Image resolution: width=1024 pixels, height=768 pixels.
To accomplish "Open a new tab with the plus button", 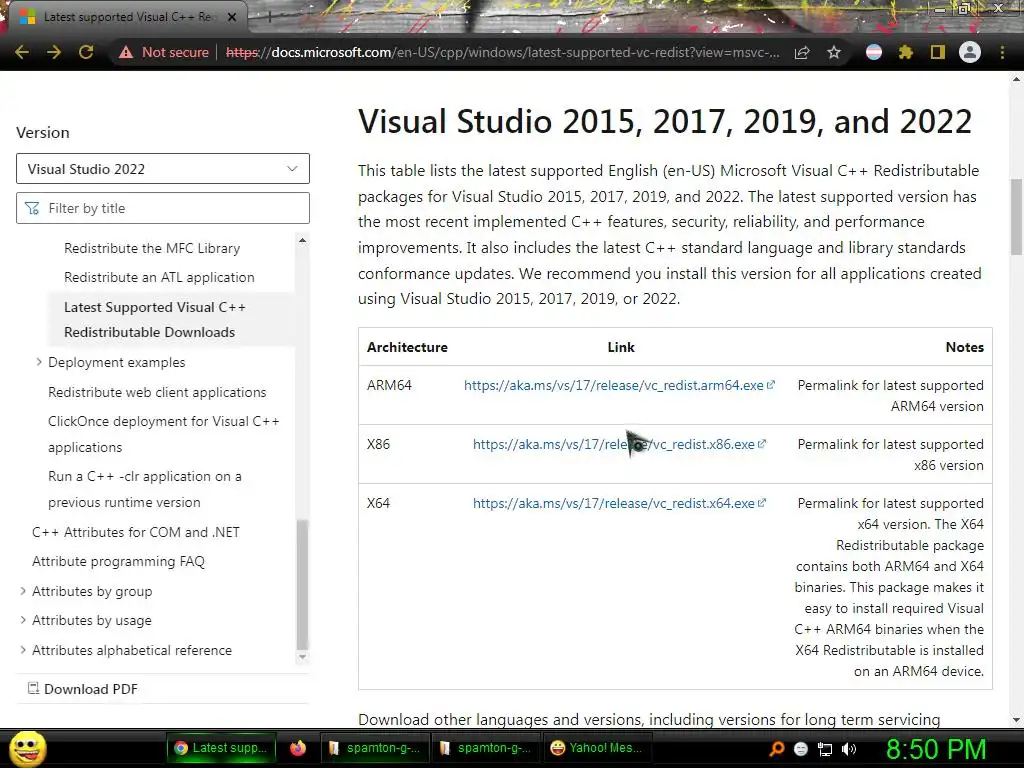I will click(268, 18).
